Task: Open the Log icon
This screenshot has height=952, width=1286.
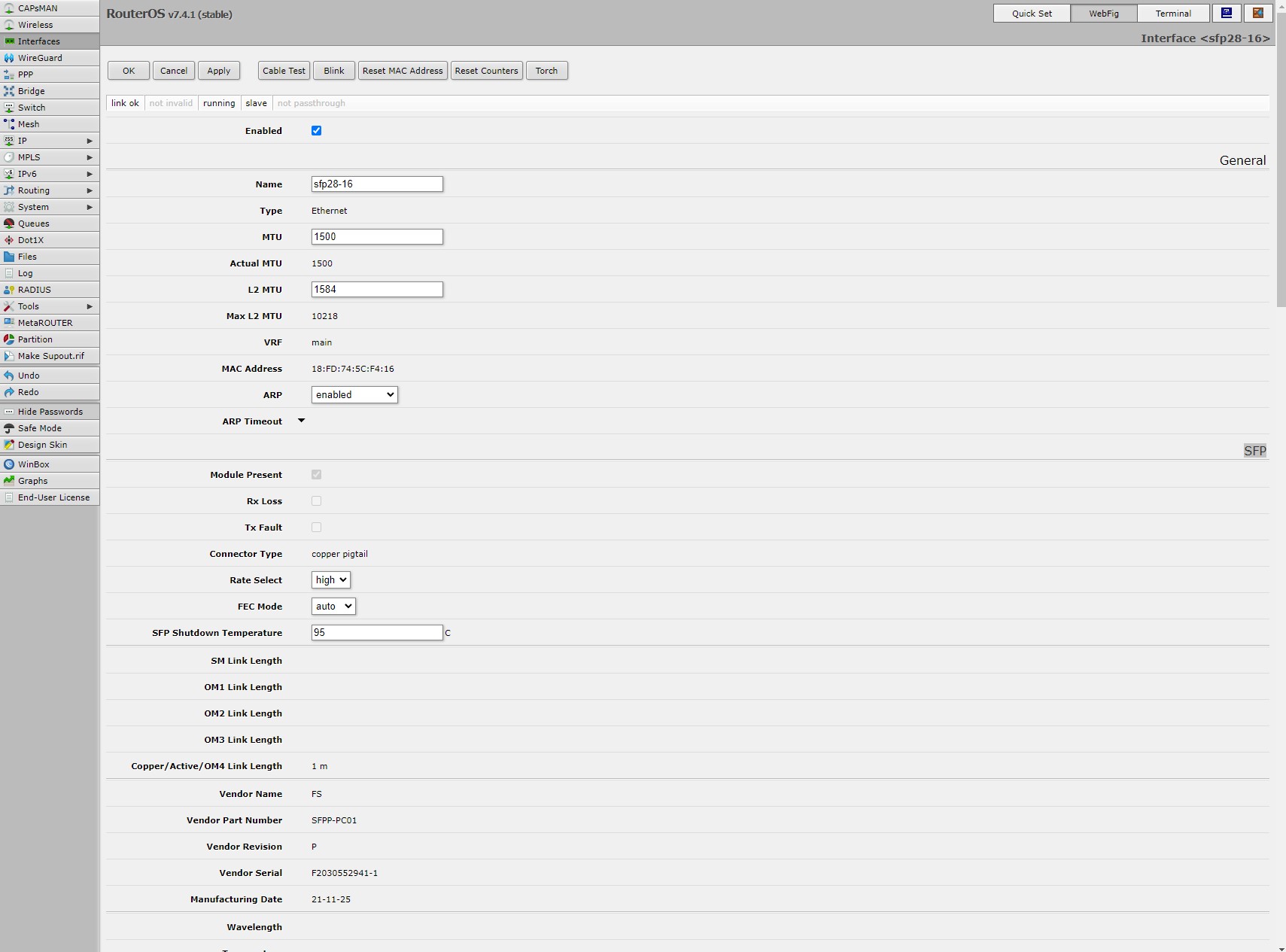Action: click(9, 273)
